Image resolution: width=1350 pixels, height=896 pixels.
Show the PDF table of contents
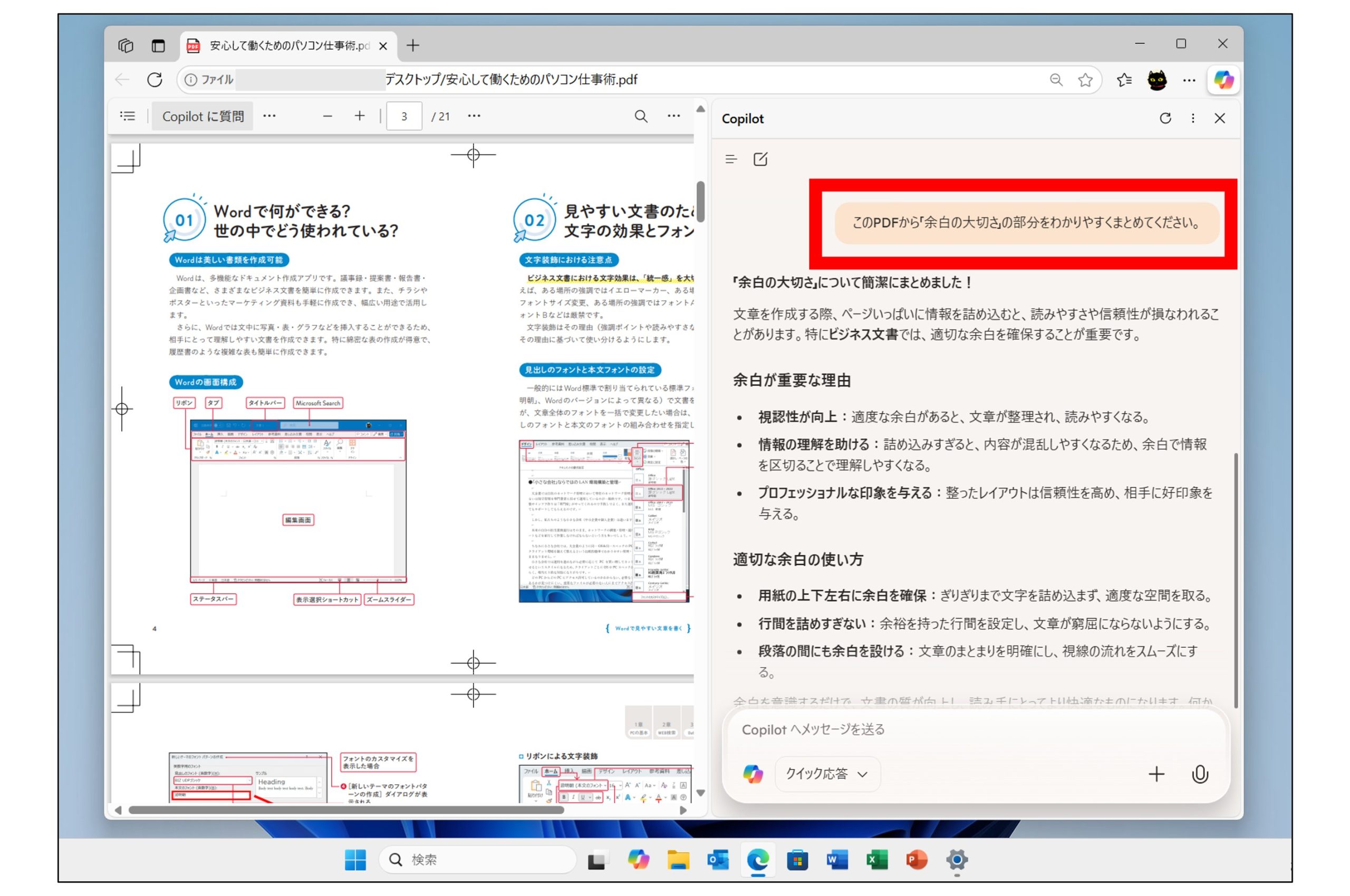click(128, 116)
